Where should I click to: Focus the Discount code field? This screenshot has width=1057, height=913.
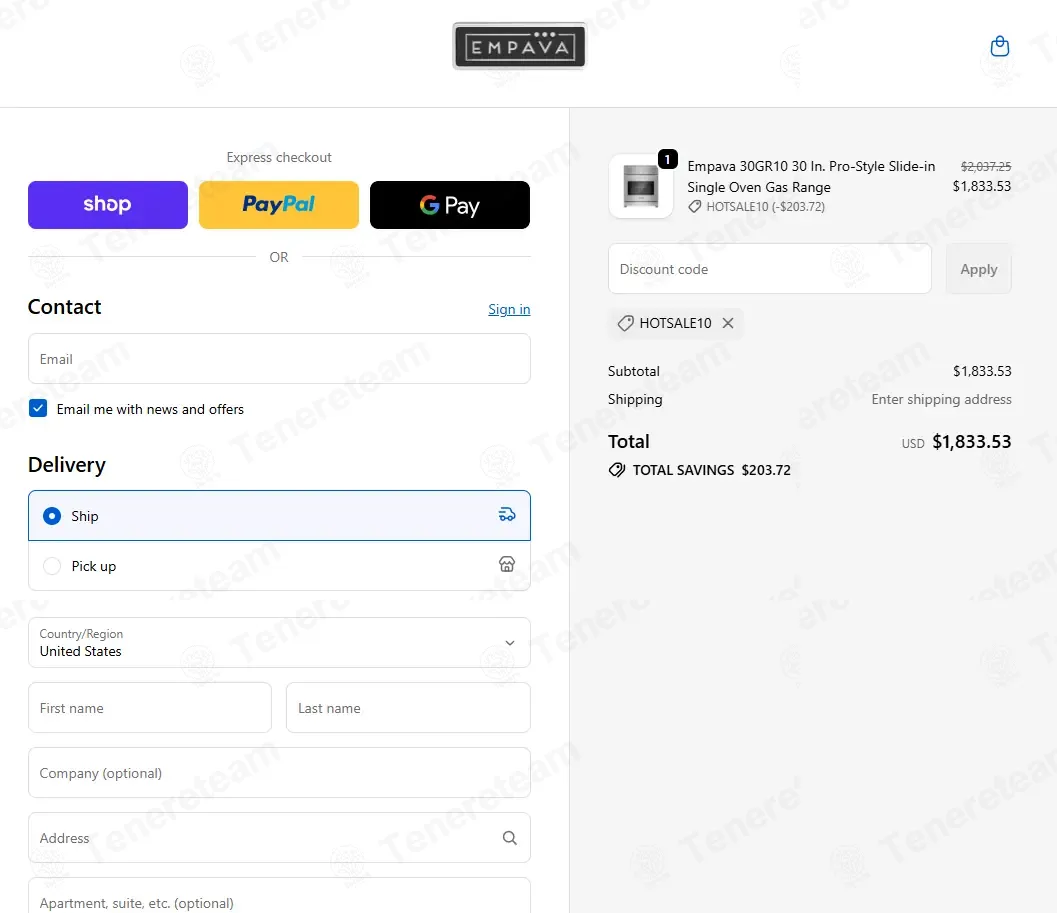[770, 269]
